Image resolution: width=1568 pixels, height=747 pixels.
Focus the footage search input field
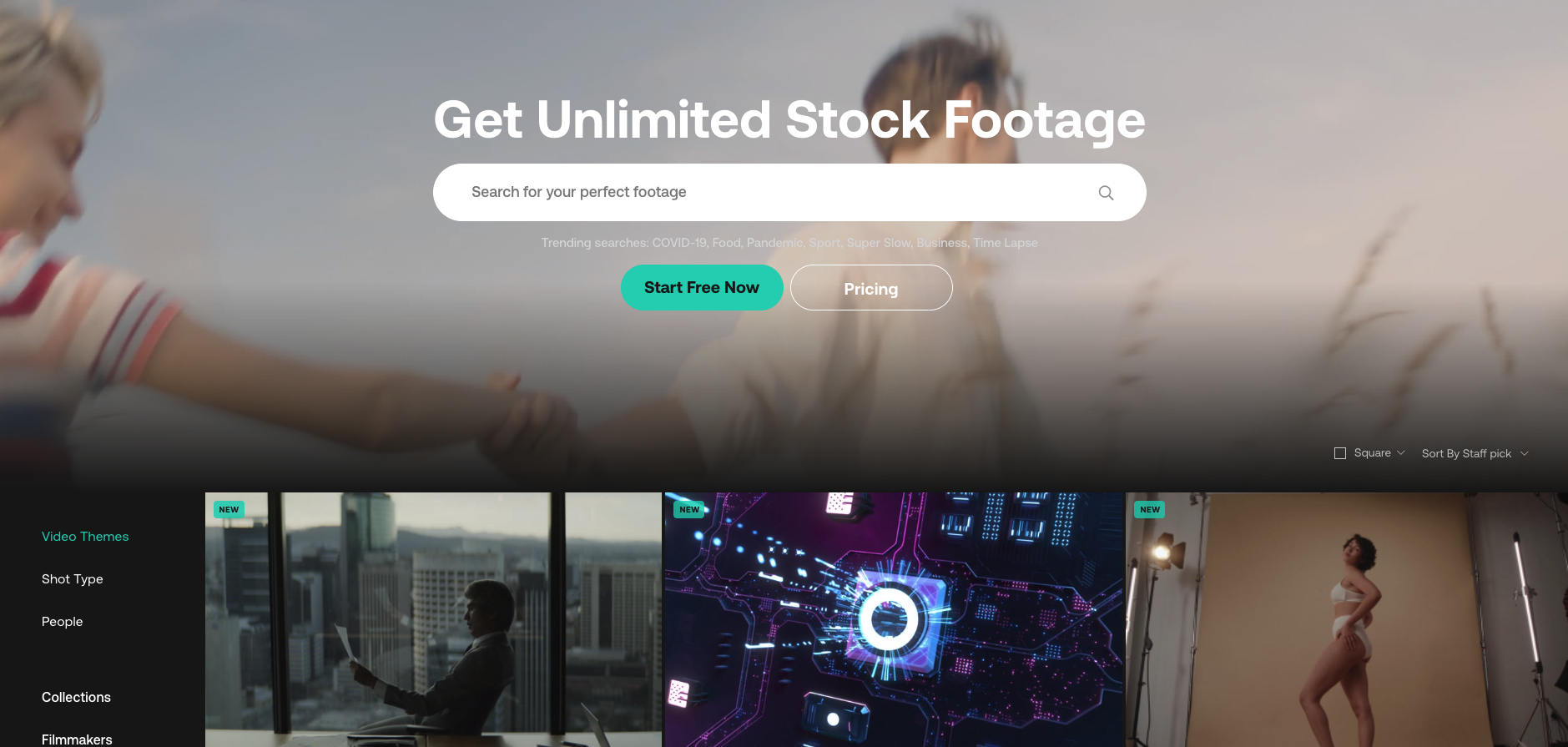click(776, 192)
